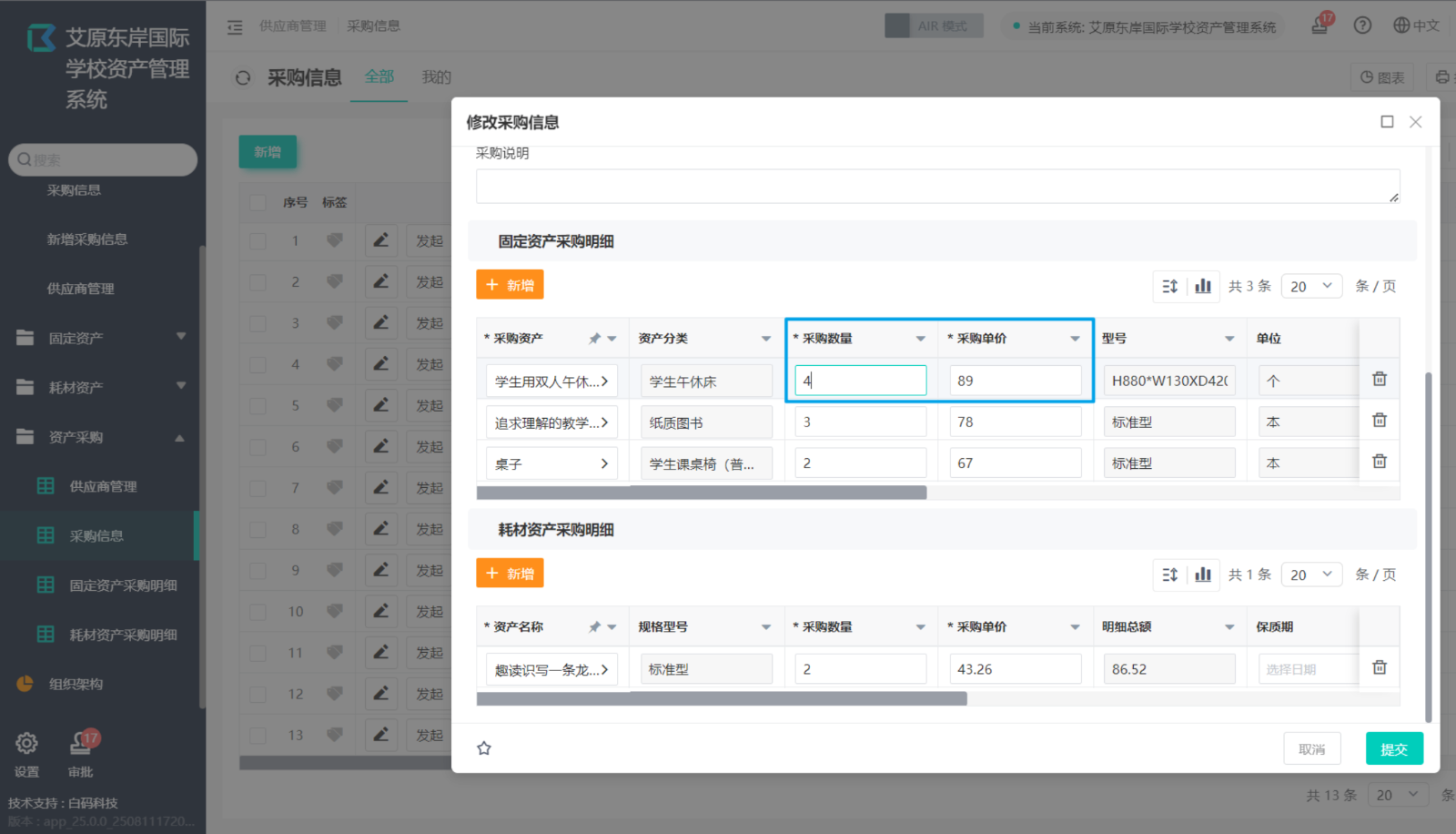The height and width of the screenshot is (834, 1456).
Task: Delete the 趣读识写一条龙 consumable row
Action: pyautogui.click(x=1379, y=668)
